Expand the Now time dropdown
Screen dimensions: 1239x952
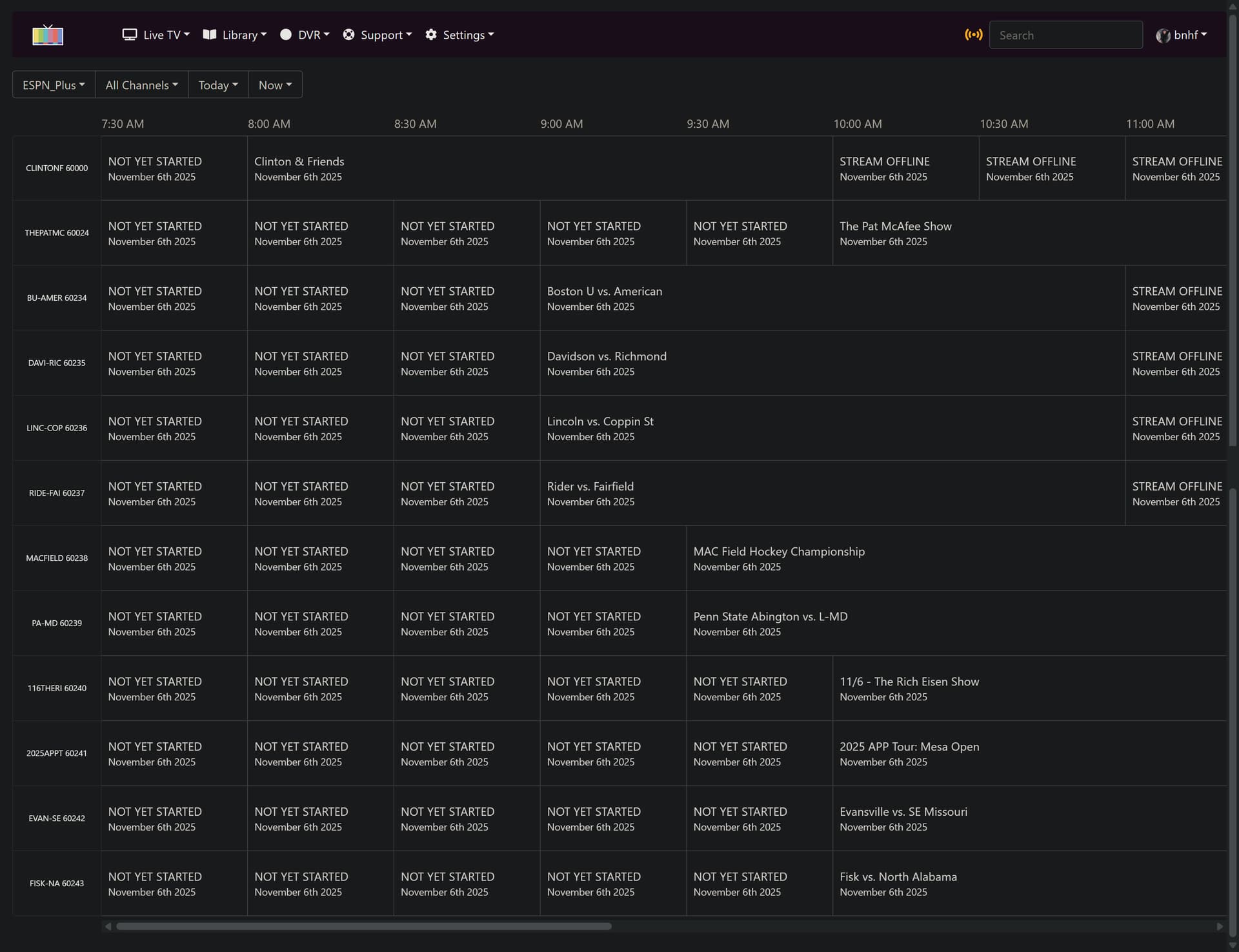click(x=275, y=85)
